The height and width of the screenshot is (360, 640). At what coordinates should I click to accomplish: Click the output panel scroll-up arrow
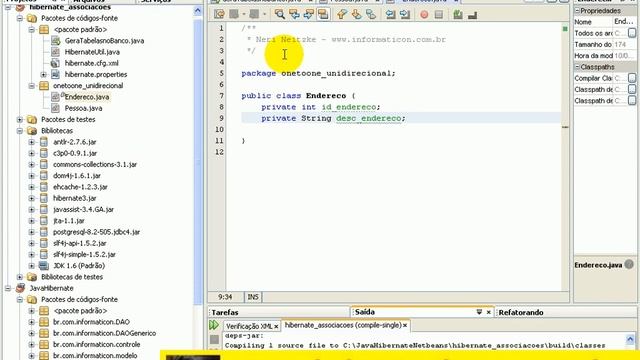coord(630,339)
